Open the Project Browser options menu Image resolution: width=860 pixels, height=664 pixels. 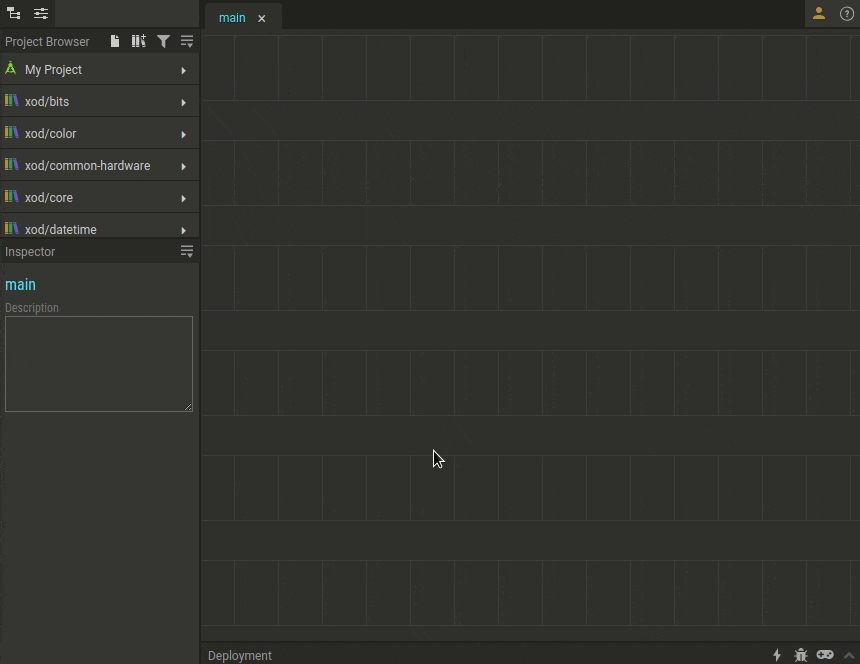pos(187,41)
